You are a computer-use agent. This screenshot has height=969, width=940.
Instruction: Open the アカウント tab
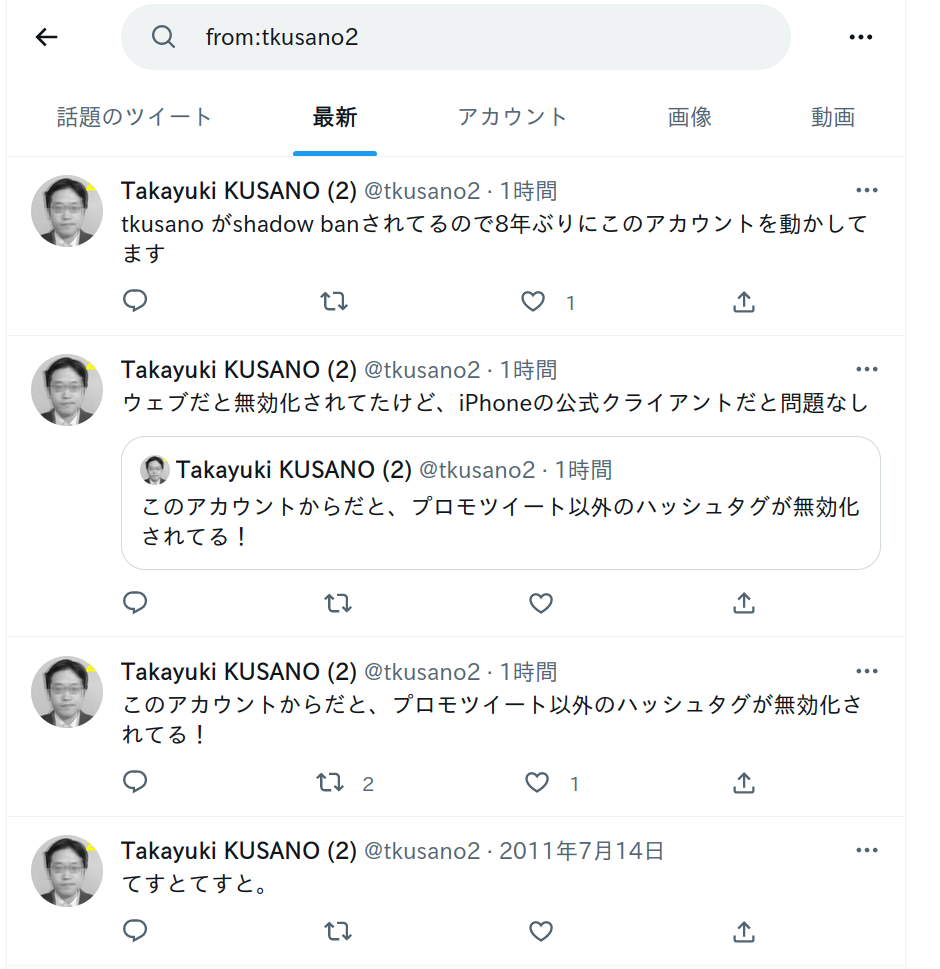(x=512, y=117)
